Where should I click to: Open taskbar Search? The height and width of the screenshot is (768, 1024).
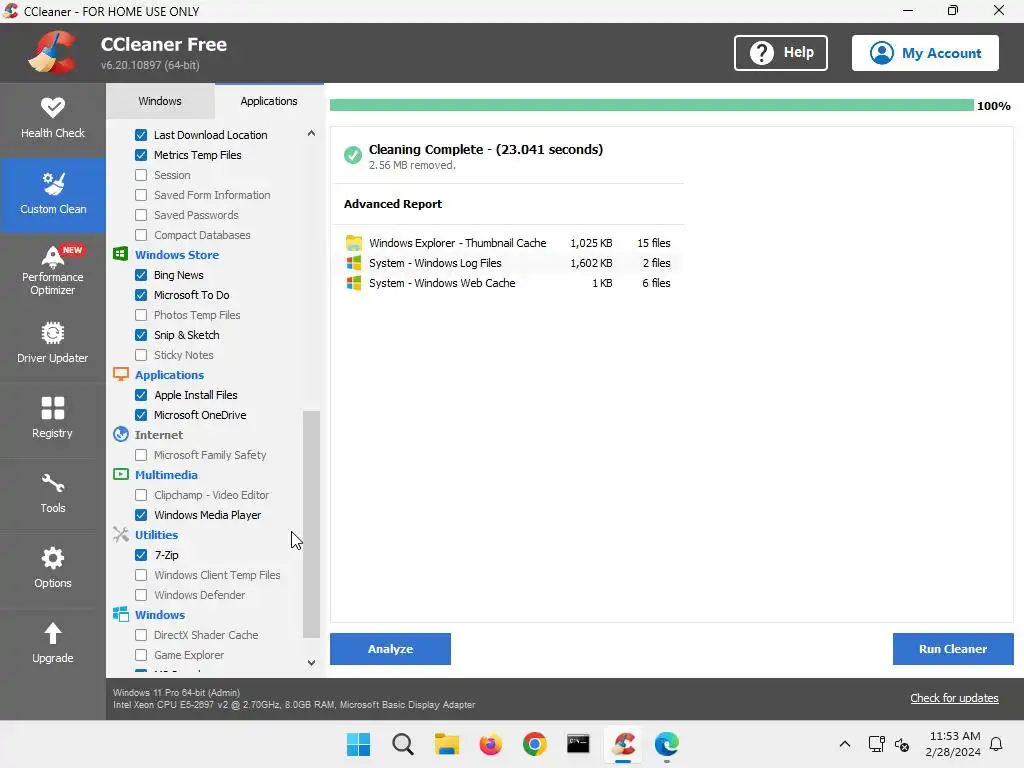(x=402, y=744)
